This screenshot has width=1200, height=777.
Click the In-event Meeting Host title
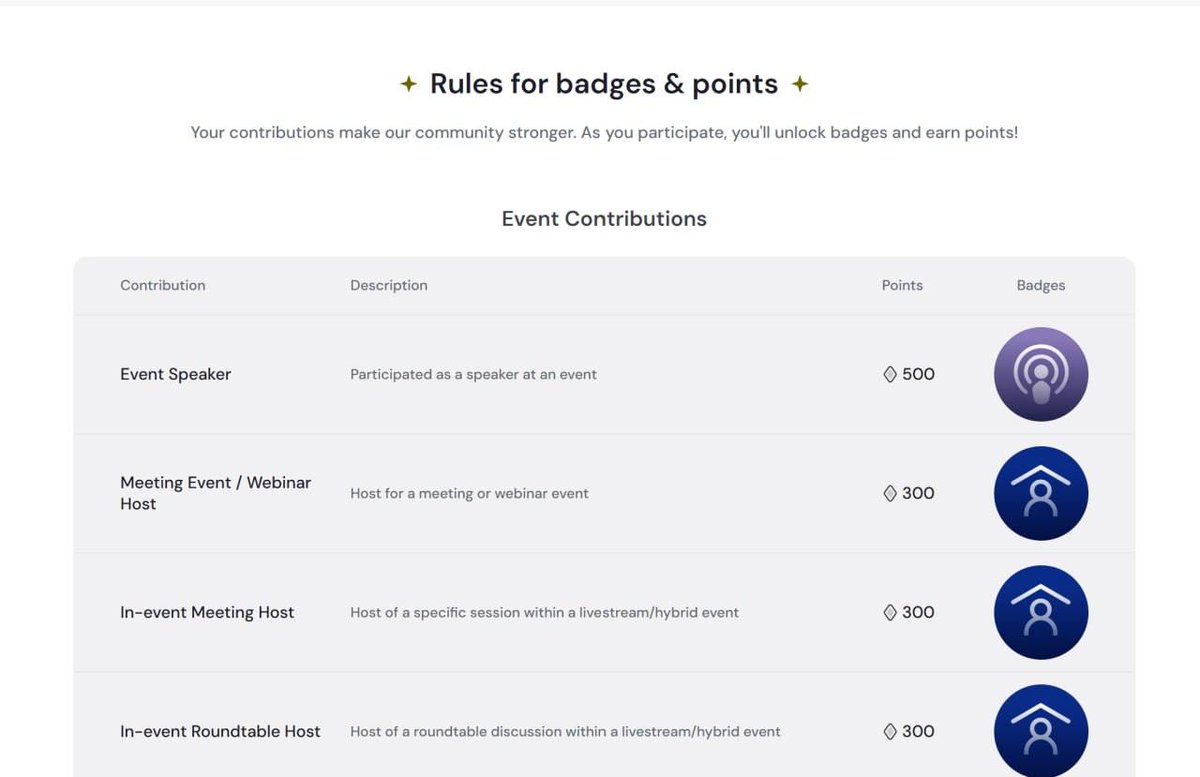207,612
